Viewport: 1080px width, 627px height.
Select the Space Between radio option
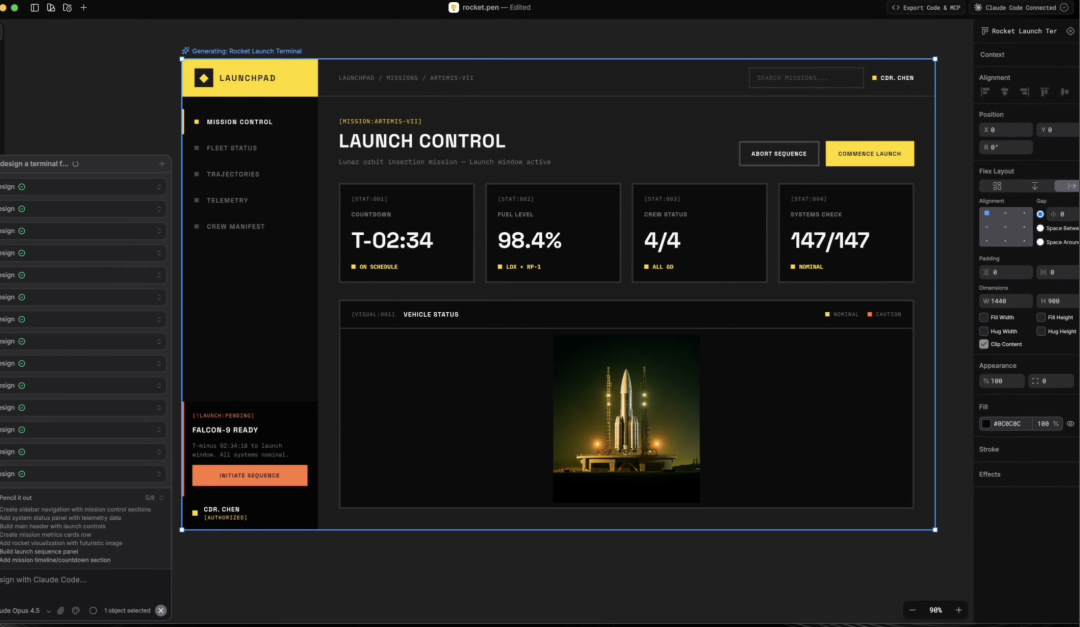pos(1040,228)
